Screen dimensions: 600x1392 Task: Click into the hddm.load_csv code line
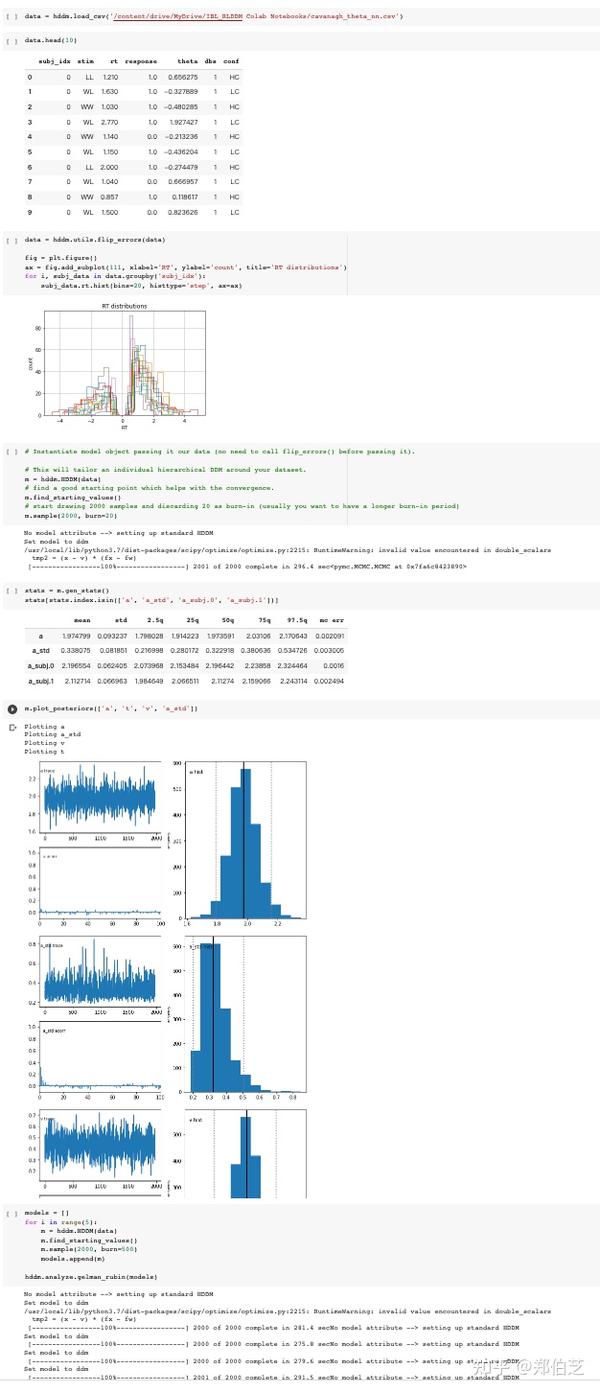click(214, 16)
